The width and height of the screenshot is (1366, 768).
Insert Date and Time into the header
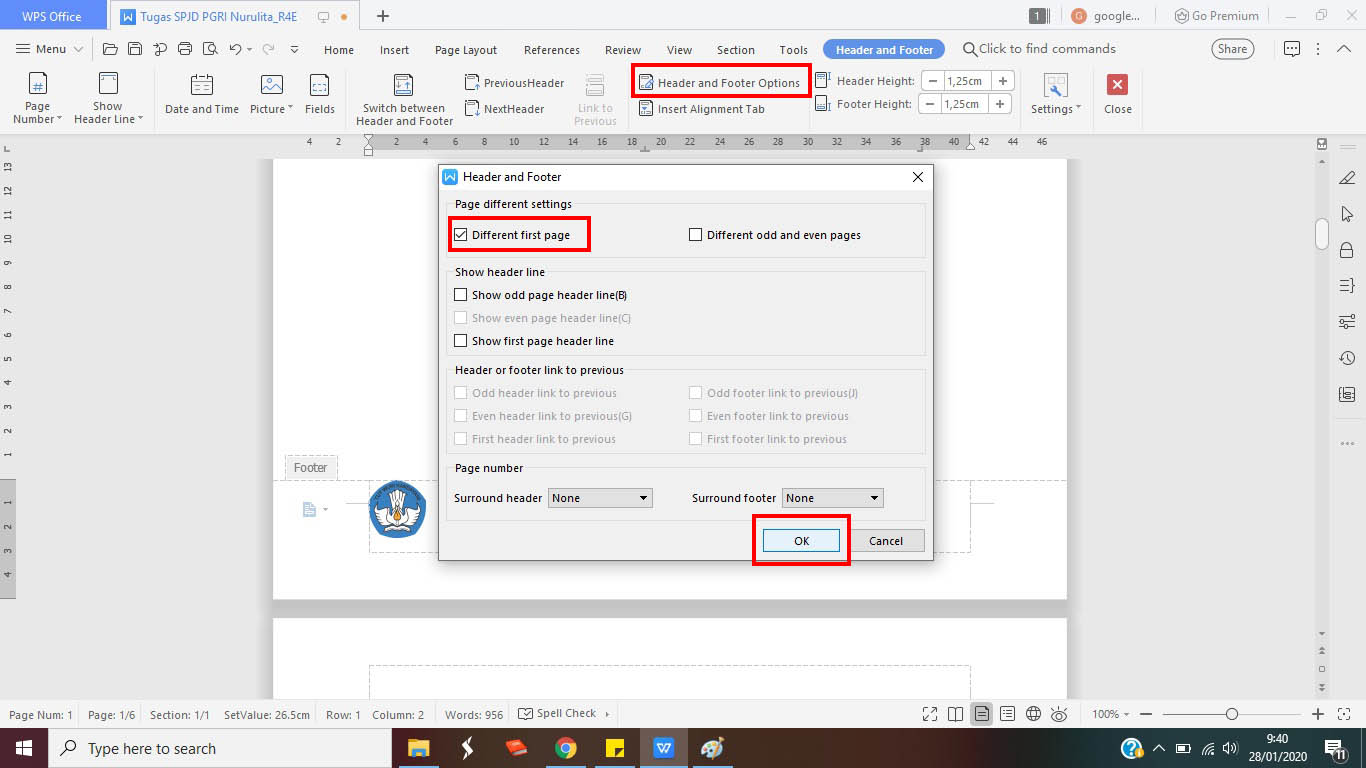pyautogui.click(x=200, y=95)
